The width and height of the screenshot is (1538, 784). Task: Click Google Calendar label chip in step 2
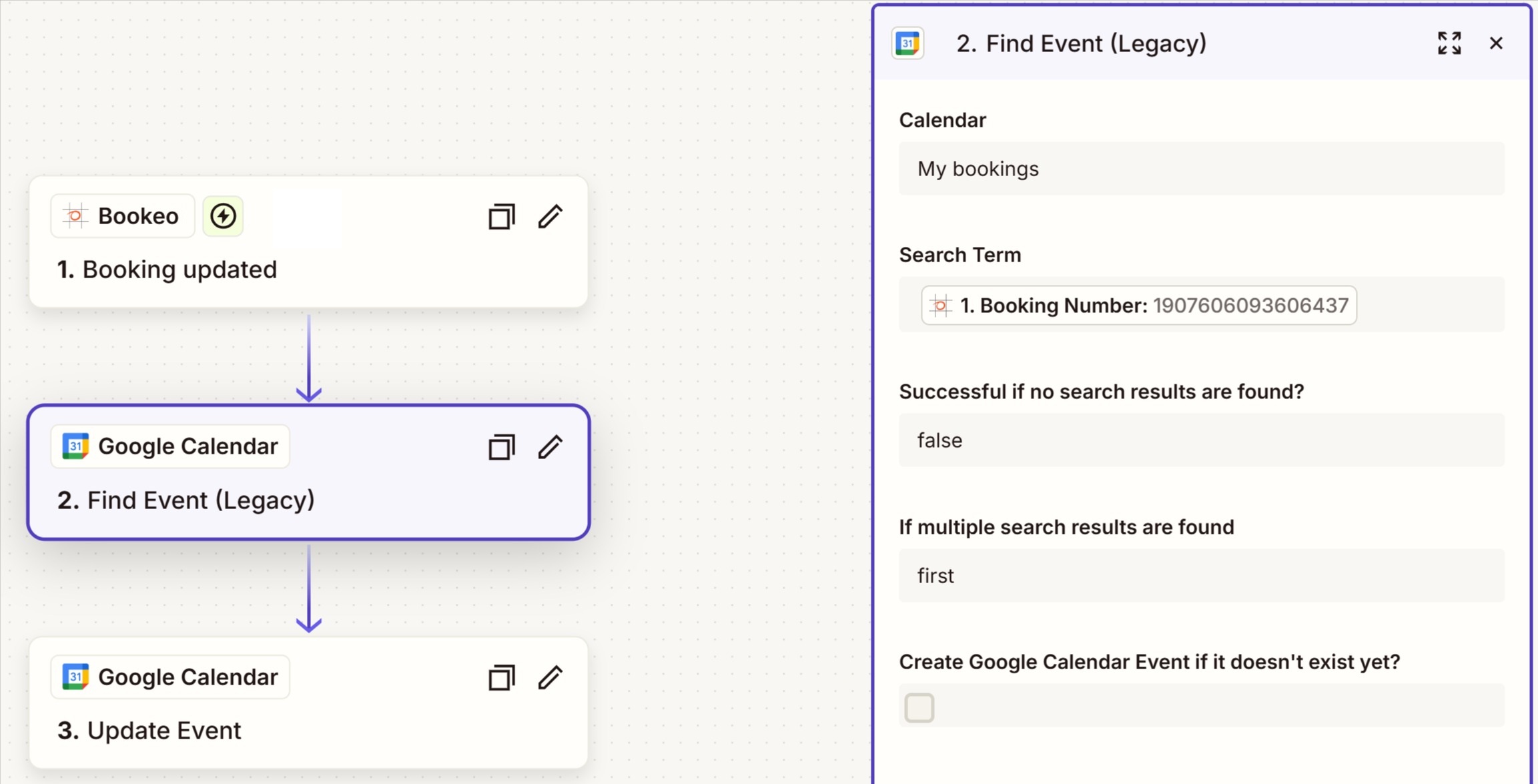coord(170,446)
